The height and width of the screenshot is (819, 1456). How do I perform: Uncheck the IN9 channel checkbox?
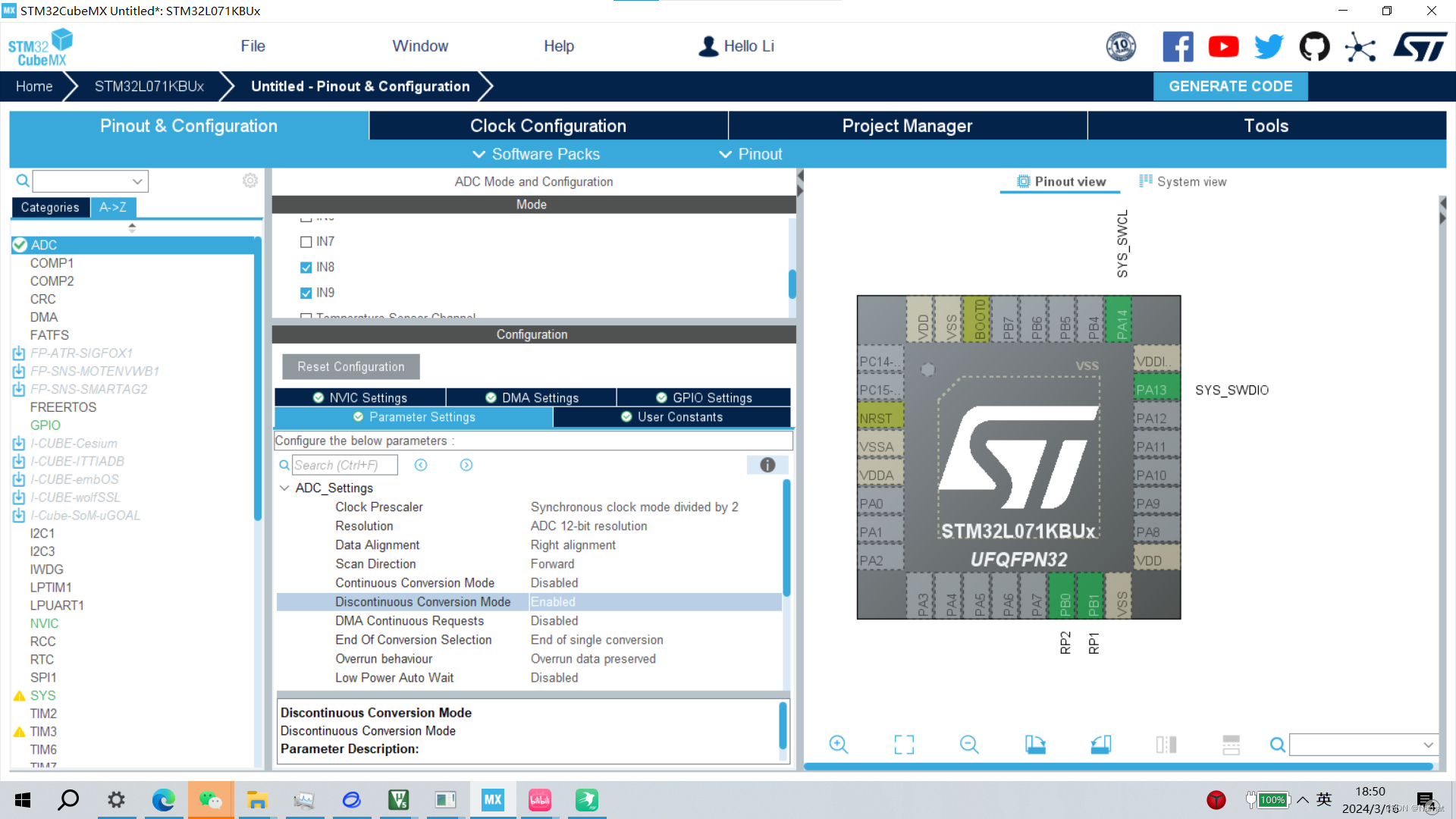coord(306,293)
